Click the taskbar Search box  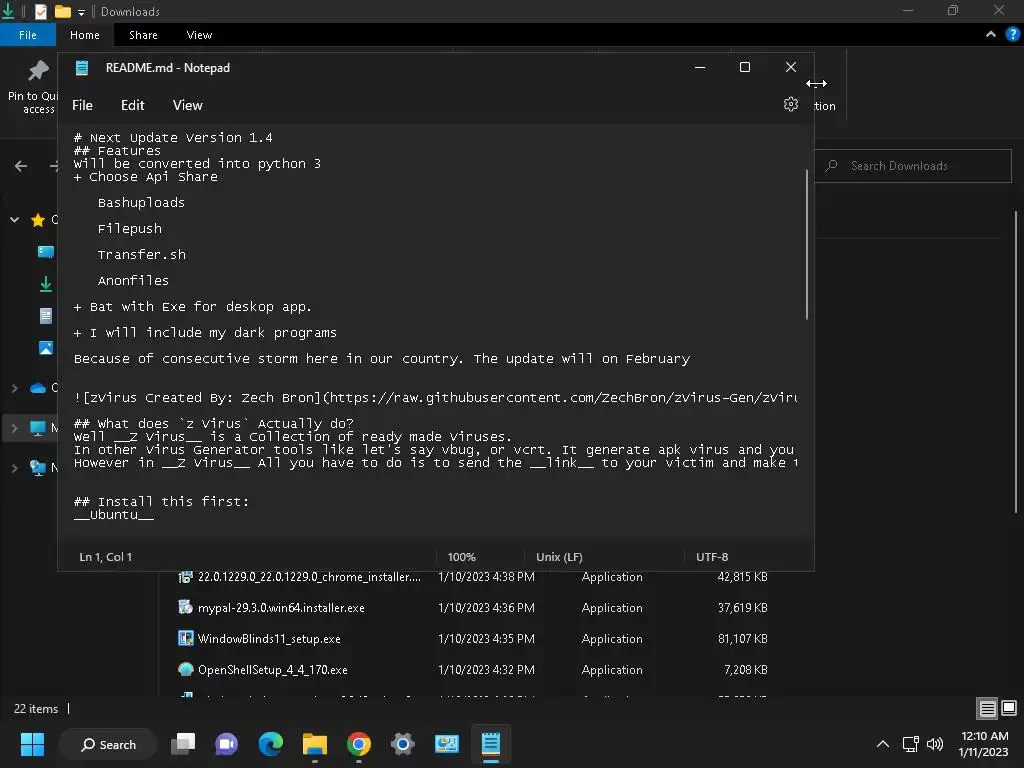click(108, 744)
